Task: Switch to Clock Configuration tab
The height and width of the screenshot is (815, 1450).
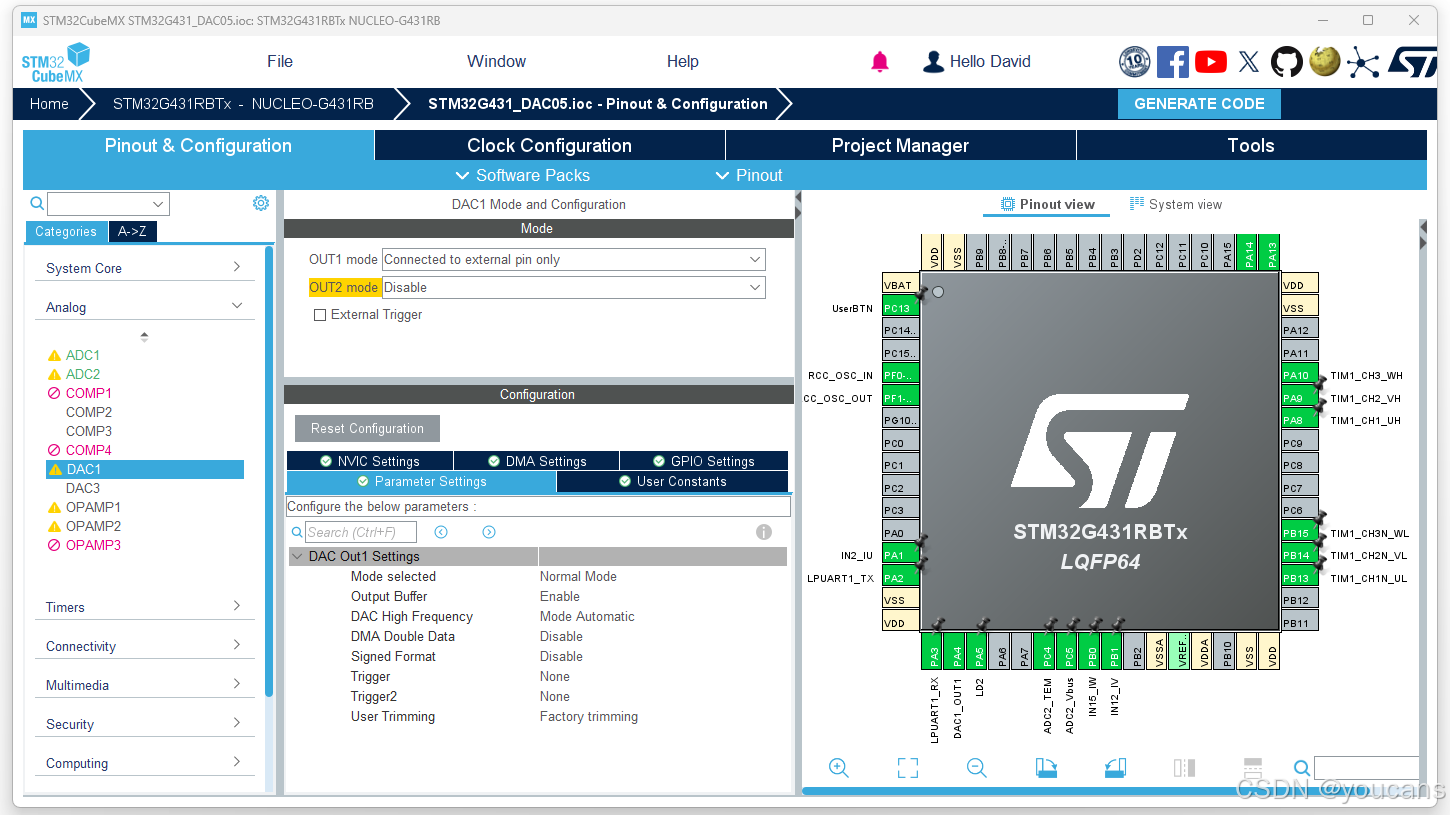Action: coord(550,146)
